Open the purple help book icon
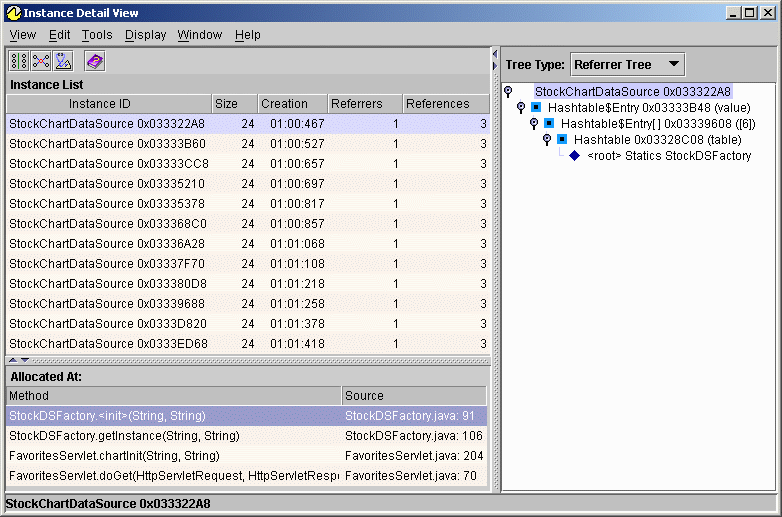The height and width of the screenshot is (517, 782). 94,62
